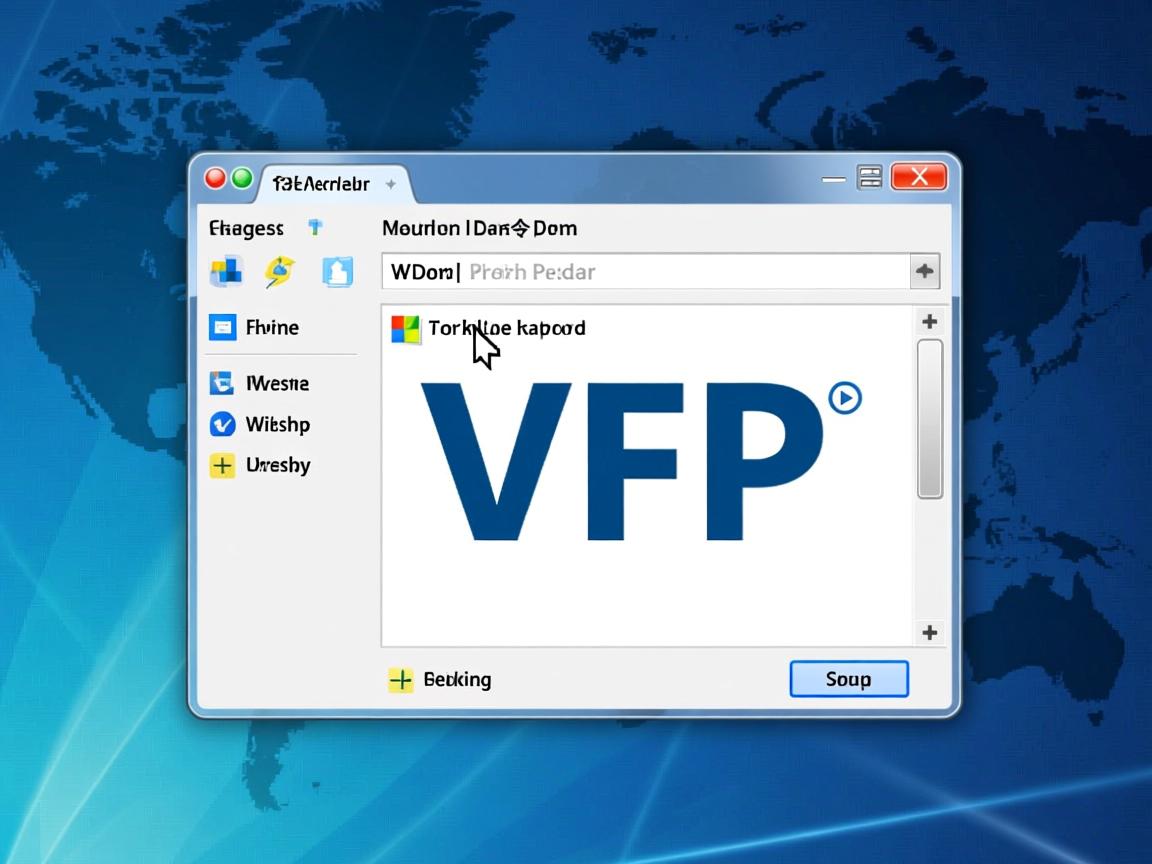Toggle the green plus next to Beoking
The image size is (1152, 864).
pyautogui.click(x=400, y=679)
